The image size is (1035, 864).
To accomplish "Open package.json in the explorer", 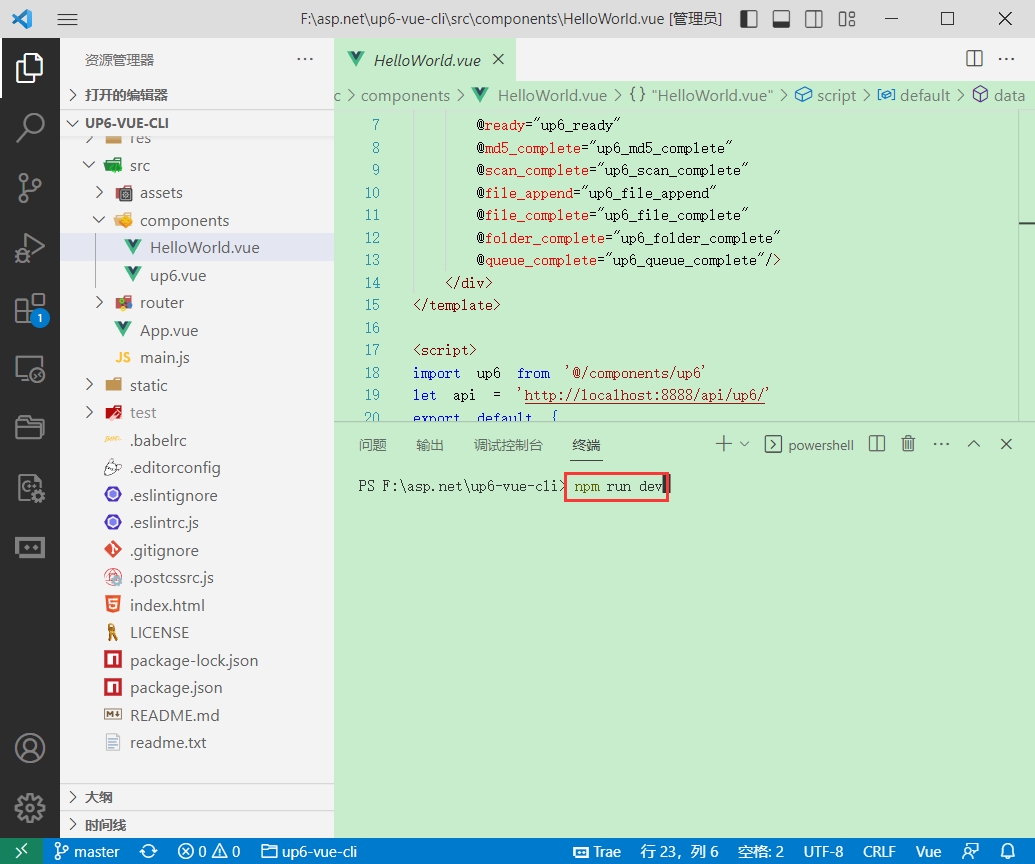I will pos(176,688).
